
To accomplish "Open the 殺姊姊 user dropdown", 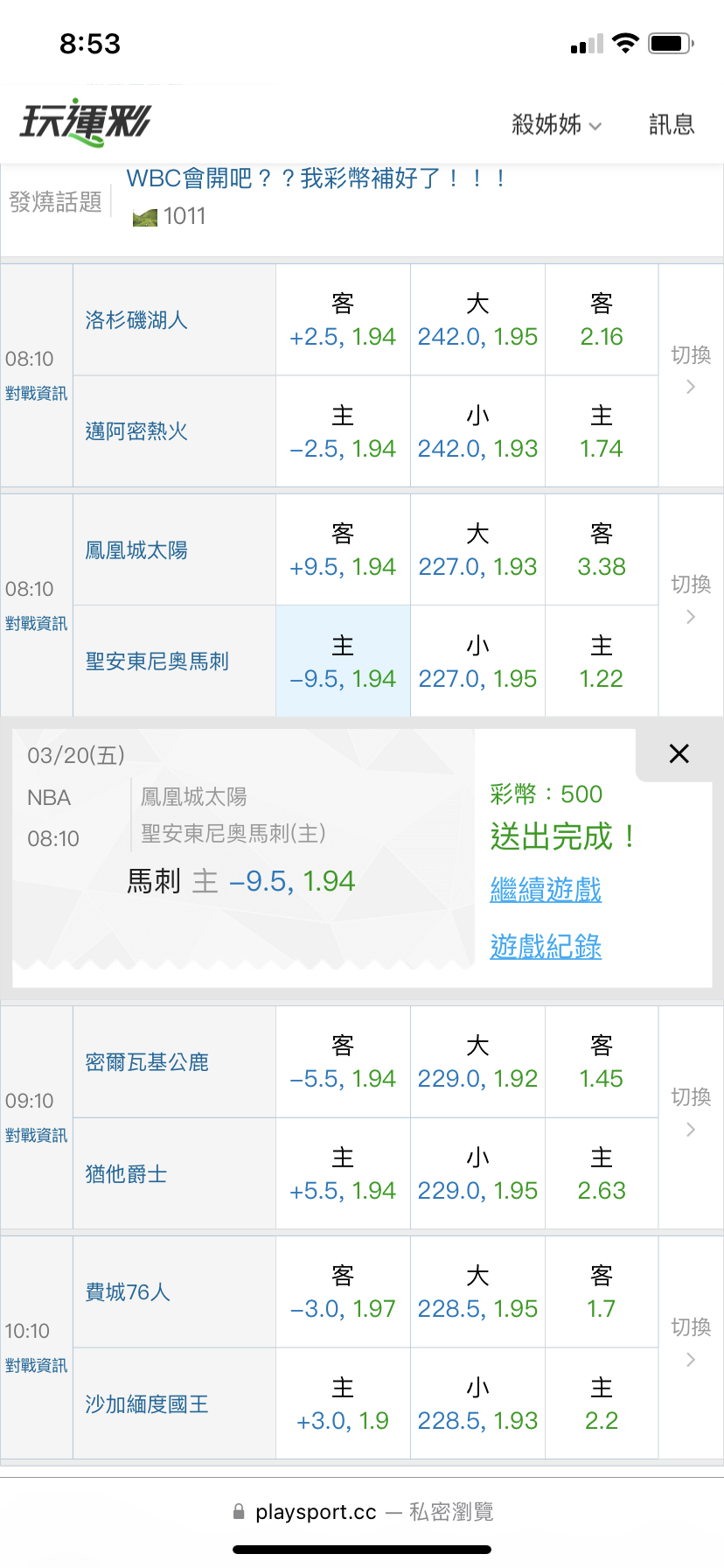I will point(556,125).
